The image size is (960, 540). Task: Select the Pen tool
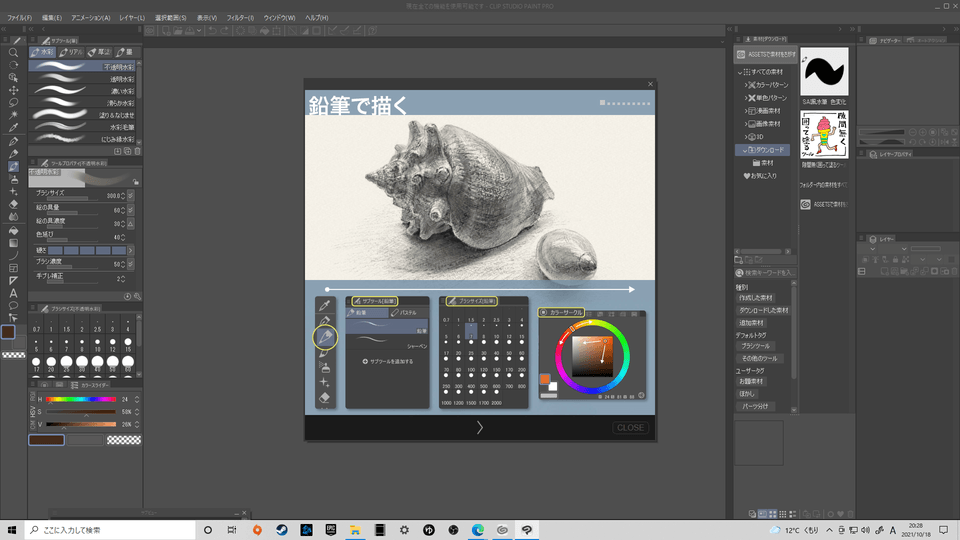[13, 141]
